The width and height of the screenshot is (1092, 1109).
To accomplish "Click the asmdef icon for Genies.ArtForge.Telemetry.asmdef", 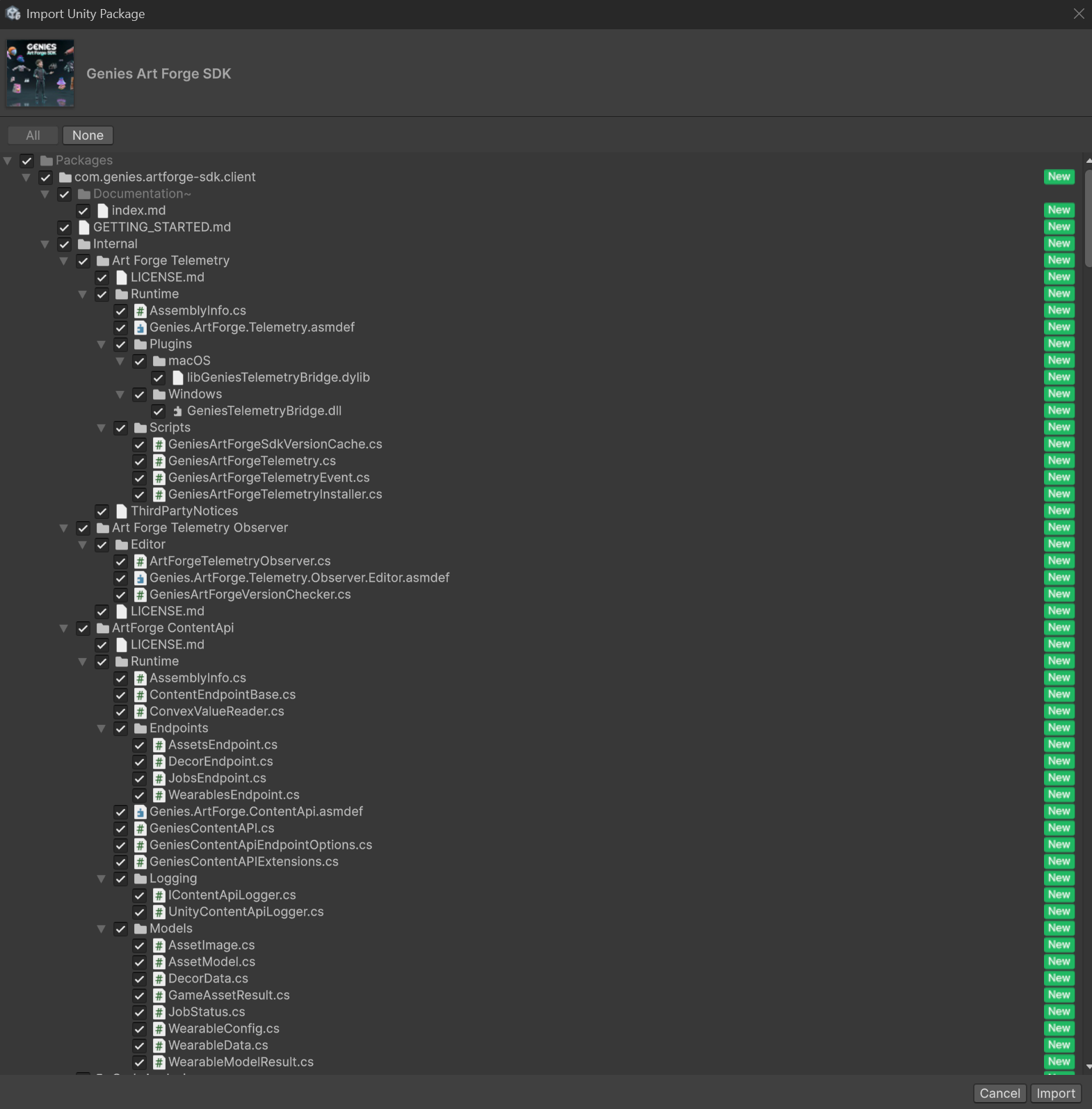I will point(140,328).
